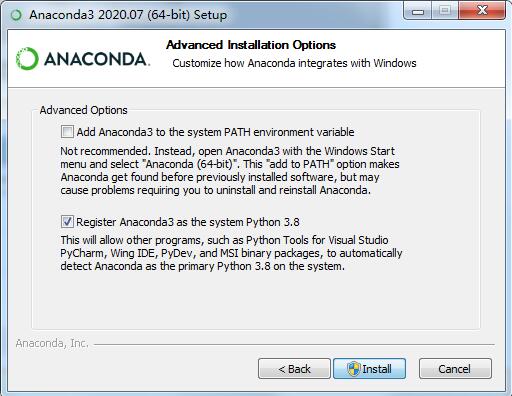Close the setup window with the red X

click(x=482, y=11)
